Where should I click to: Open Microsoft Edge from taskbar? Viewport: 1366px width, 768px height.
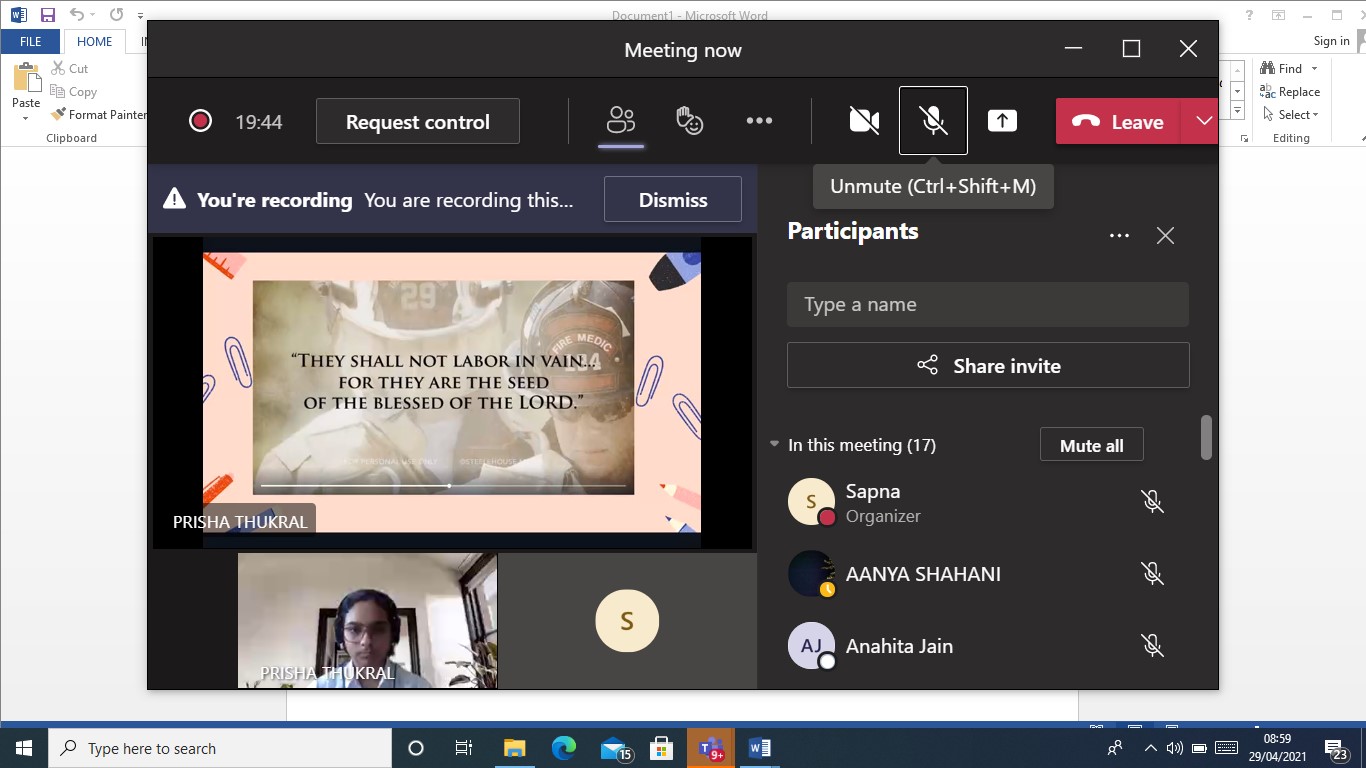pyautogui.click(x=564, y=748)
